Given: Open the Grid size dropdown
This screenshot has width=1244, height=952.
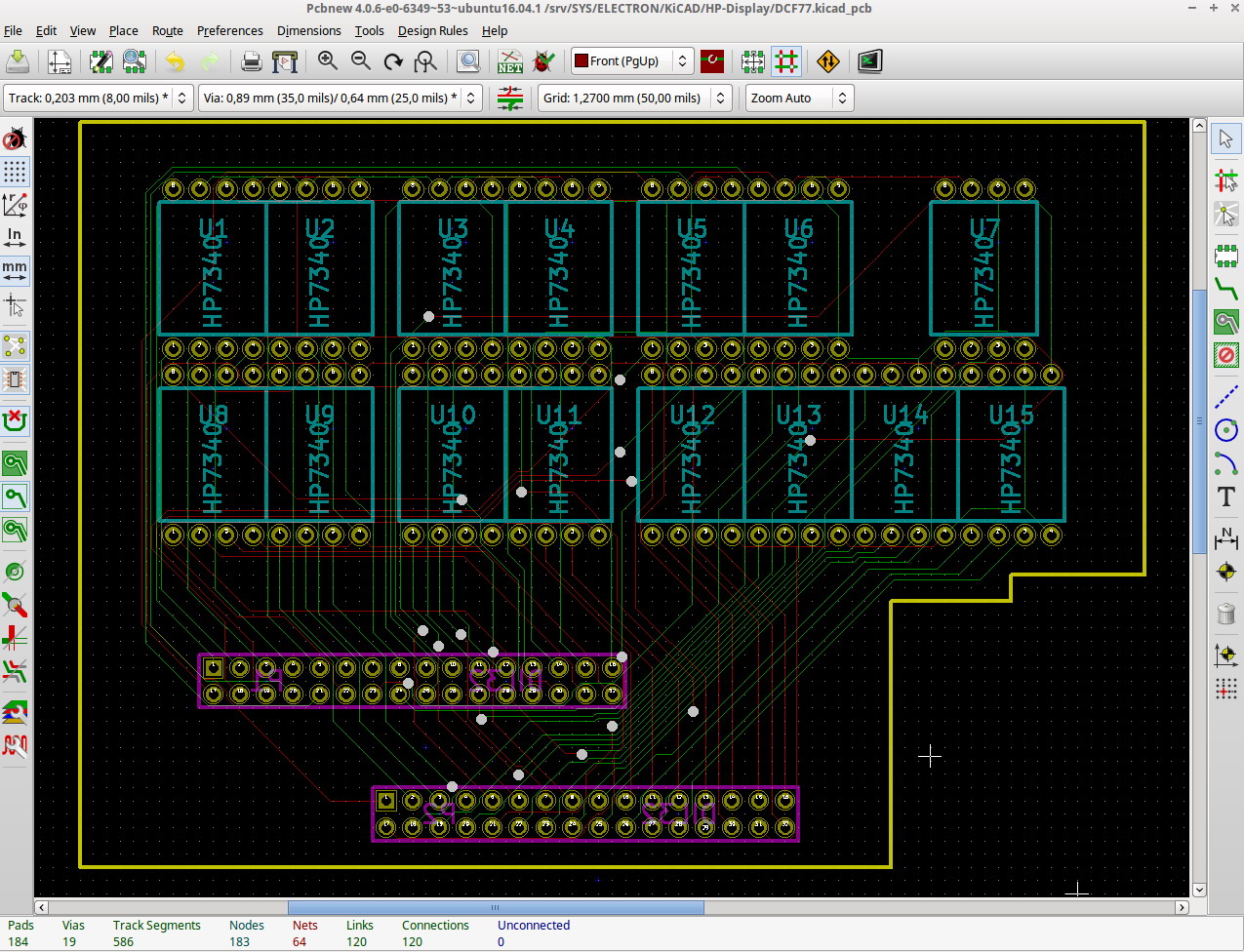Looking at the screenshot, I should point(635,99).
